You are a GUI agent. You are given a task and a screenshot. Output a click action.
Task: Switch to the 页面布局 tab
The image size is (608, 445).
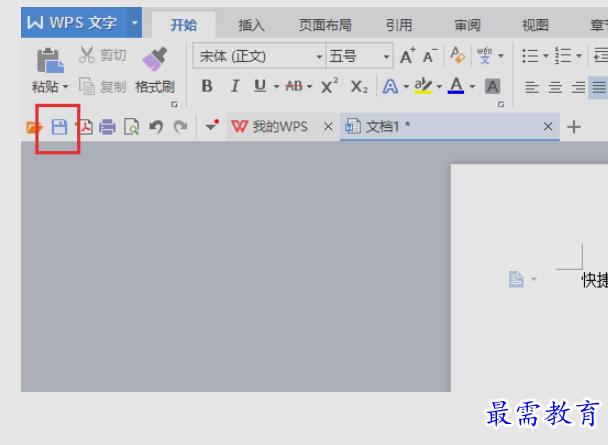[x=325, y=25]
